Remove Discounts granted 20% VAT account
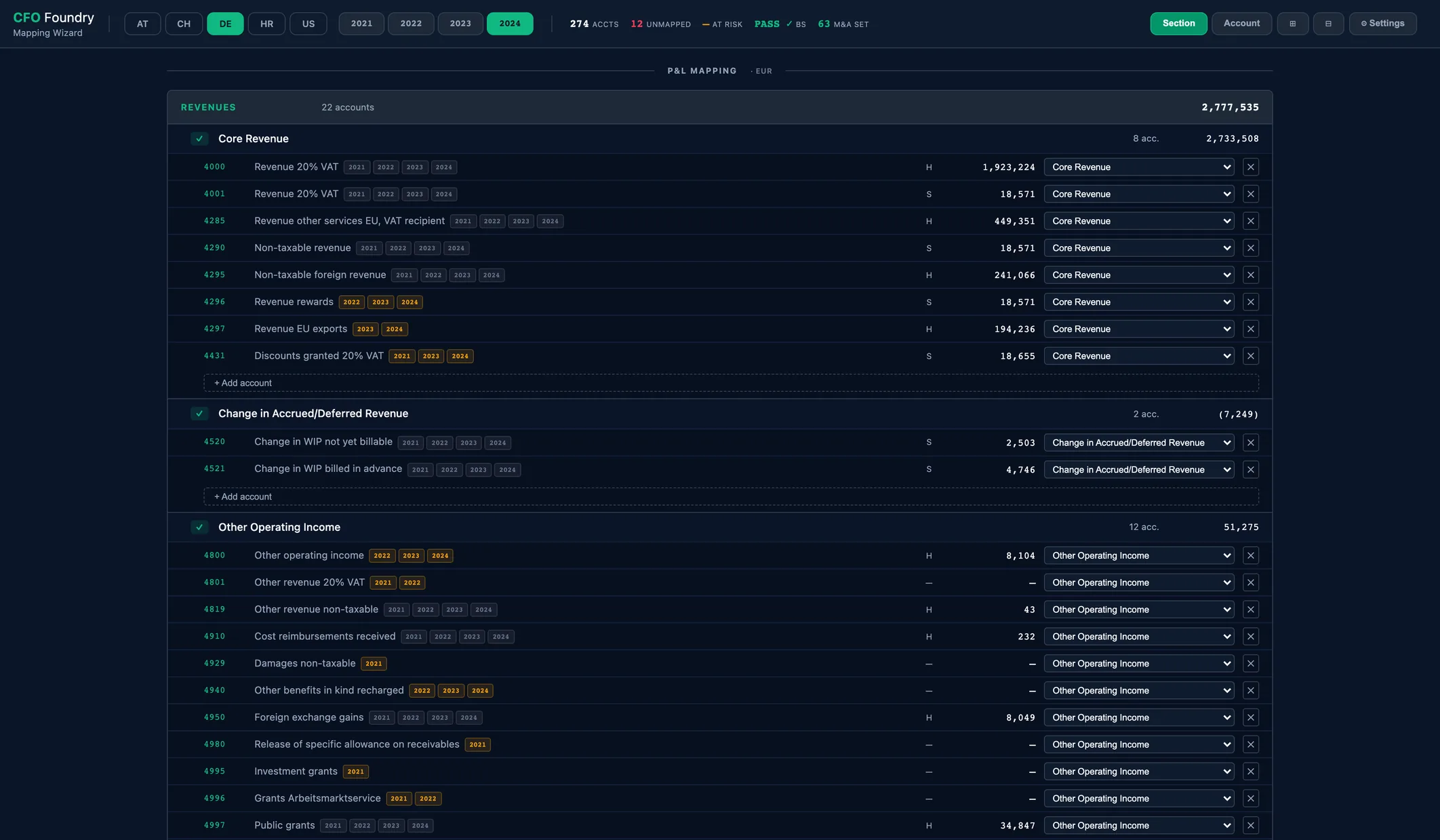 [x=1251, y=356]
